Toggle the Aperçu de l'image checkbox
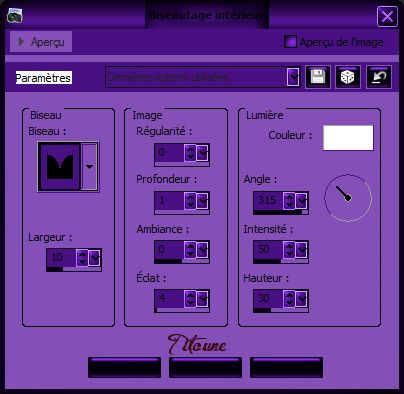The width and height of the screenshot is (404, 394). pyautogui.click(x=290, y=42)
